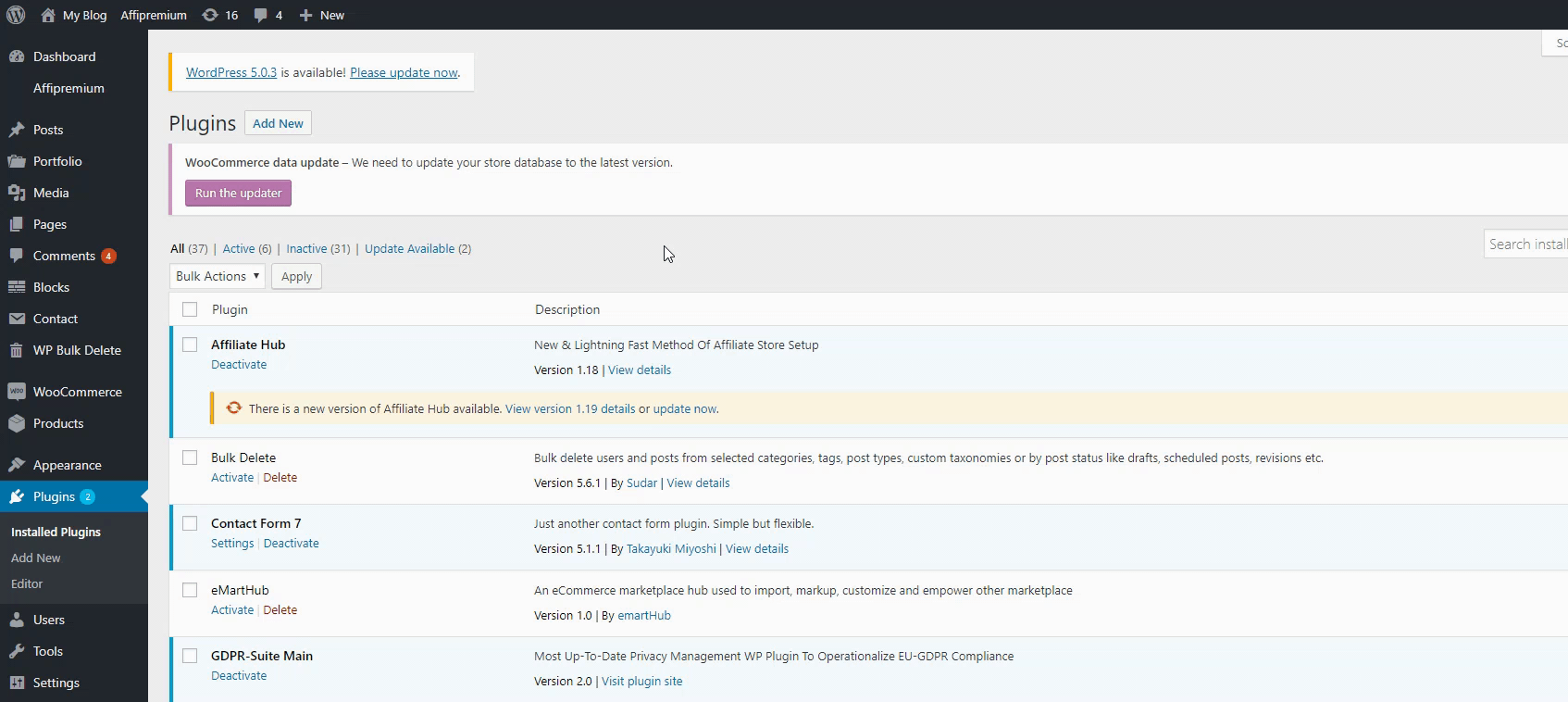Delete the eMartHub plugin

[280, 609]
